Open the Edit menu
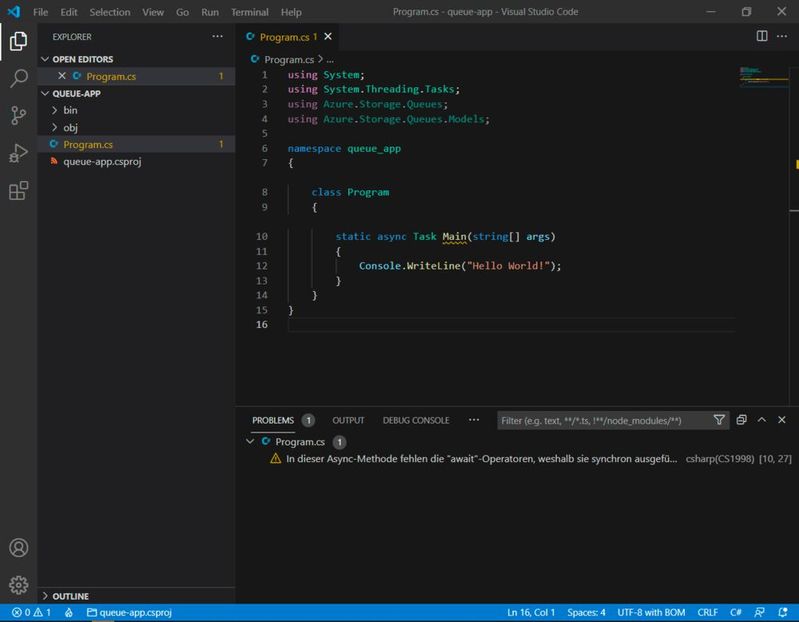 pyautogui.click(x=69, y=12)
